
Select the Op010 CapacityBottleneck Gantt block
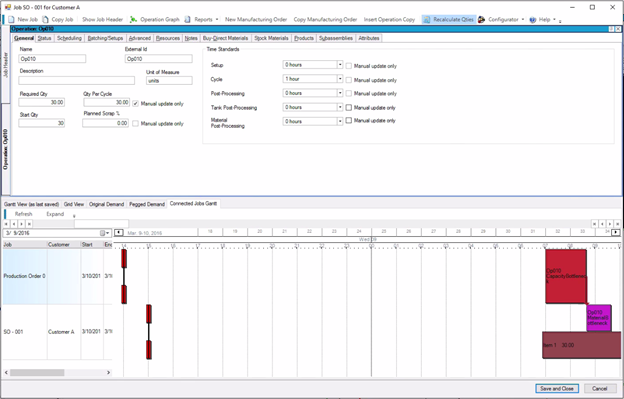coord(566,276)
